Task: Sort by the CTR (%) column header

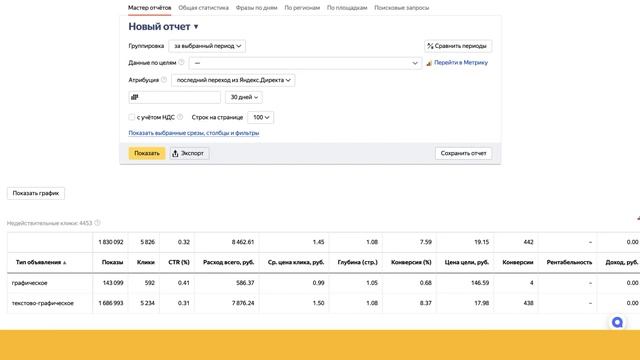Action: coord(179,262)
